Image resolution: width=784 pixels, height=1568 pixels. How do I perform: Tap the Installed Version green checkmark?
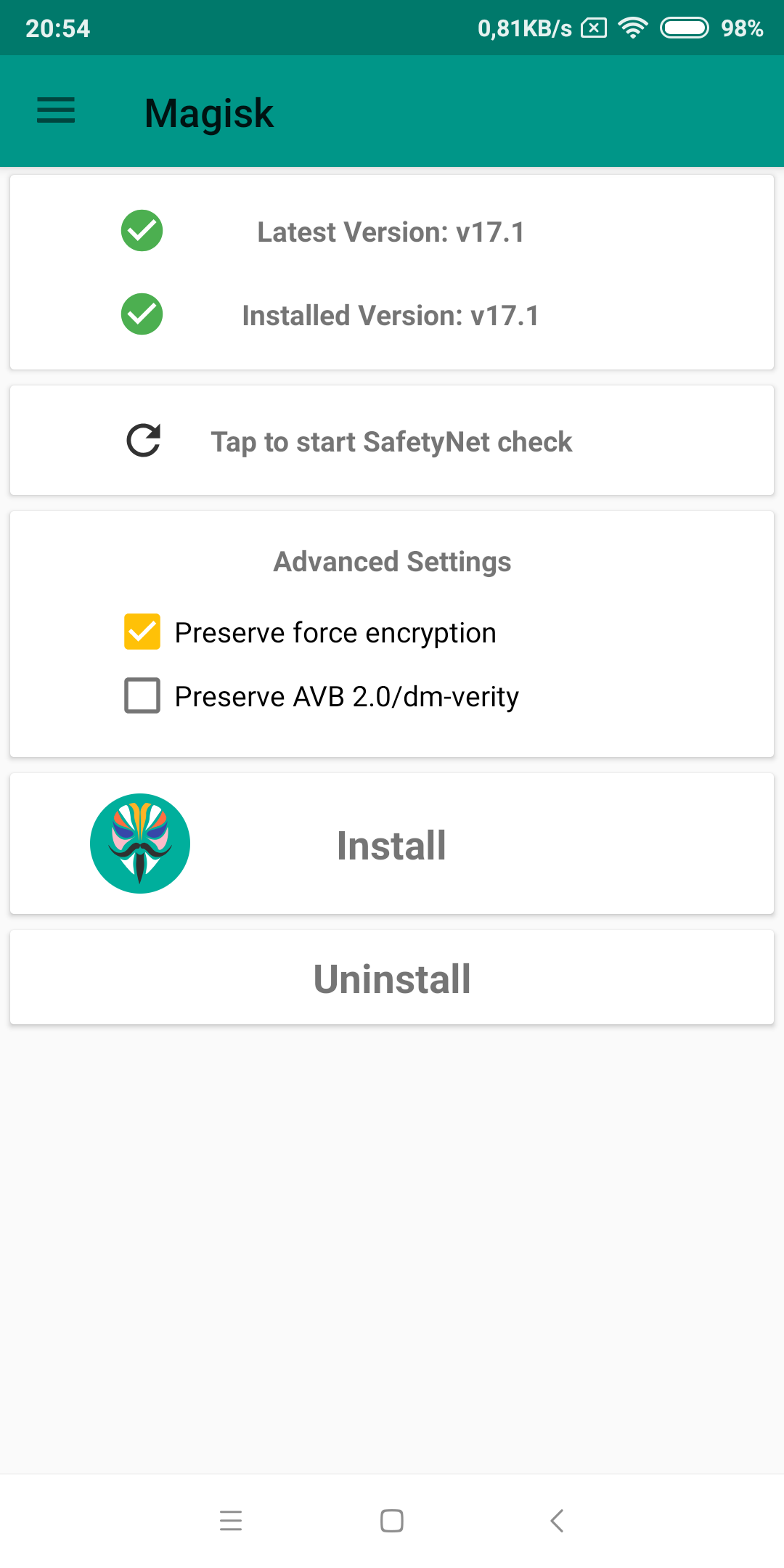(142, 314)
